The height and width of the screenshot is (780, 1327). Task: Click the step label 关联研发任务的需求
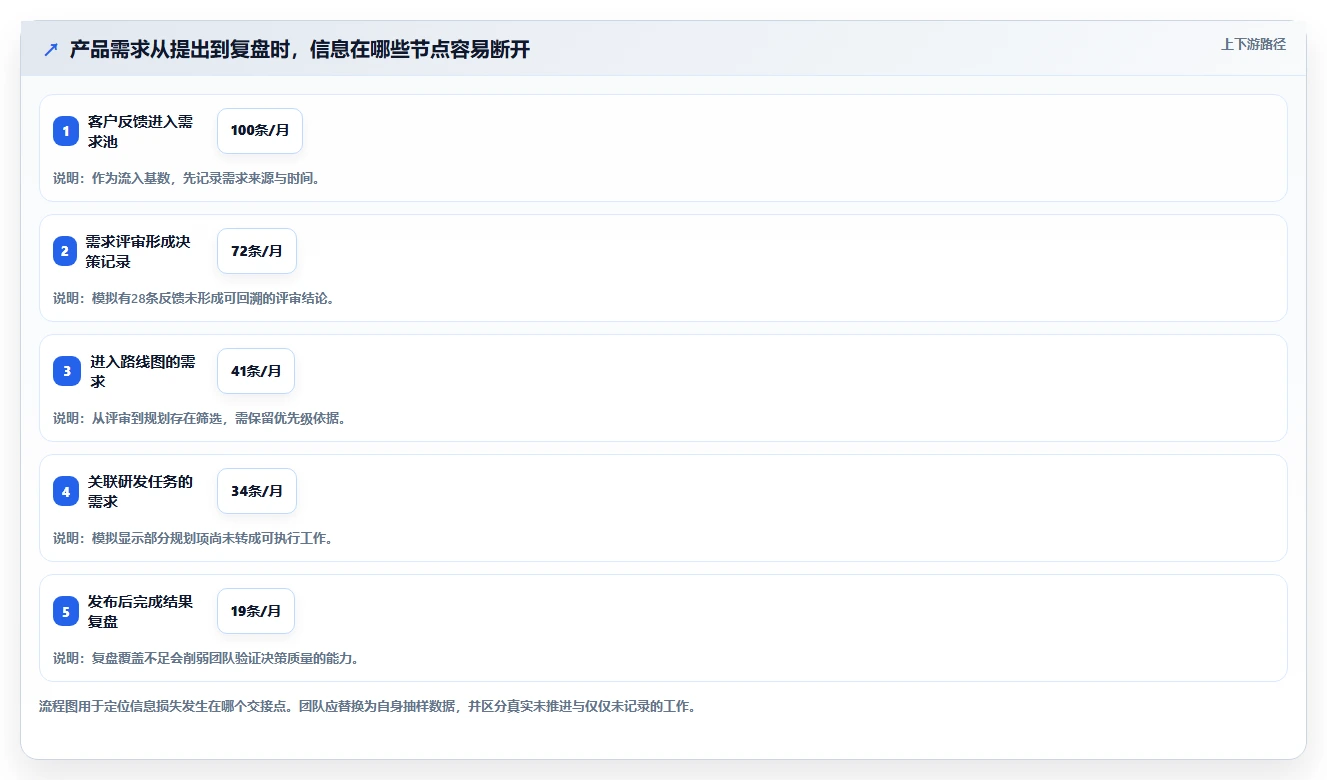coord(140,491)
